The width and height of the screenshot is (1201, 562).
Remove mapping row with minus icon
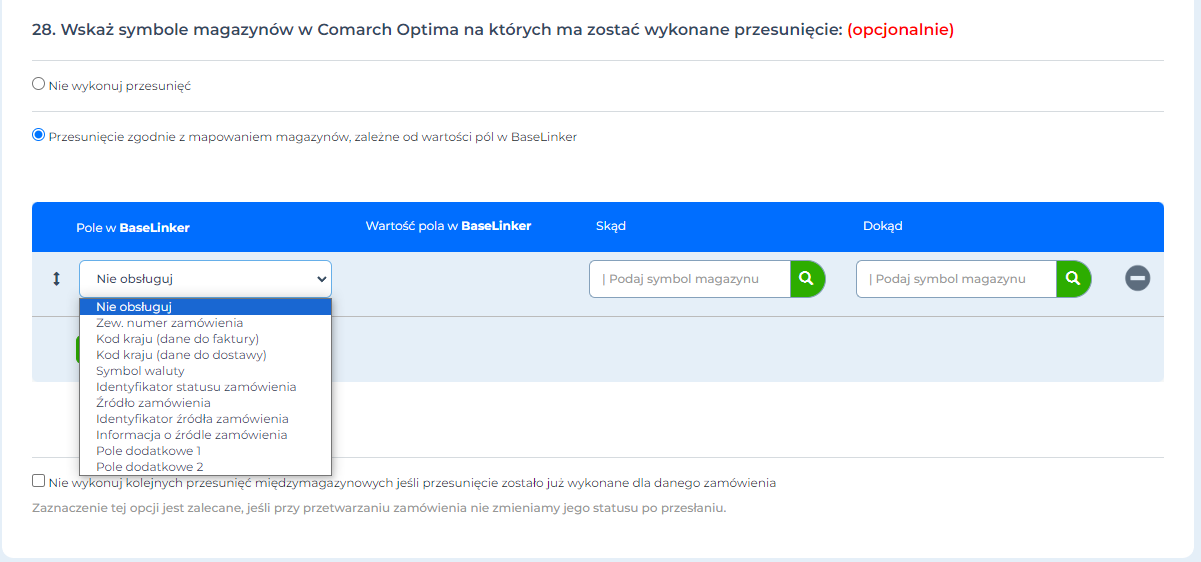click(1137, 278)
